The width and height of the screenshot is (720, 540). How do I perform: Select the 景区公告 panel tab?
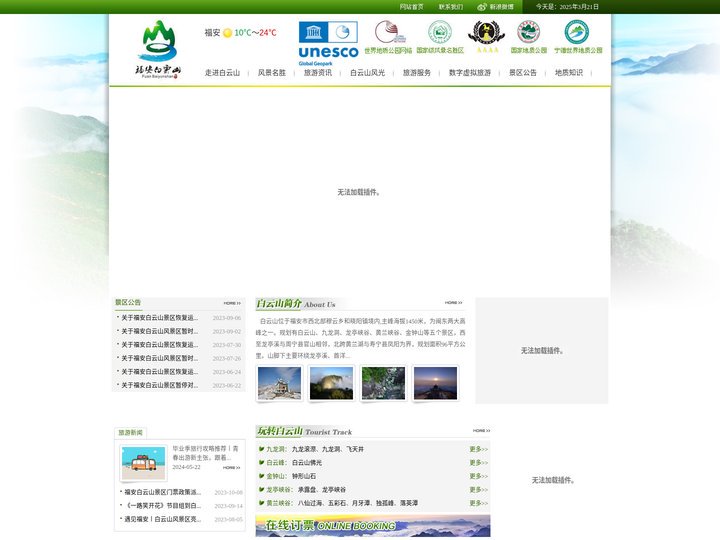[x=128, y=303]
